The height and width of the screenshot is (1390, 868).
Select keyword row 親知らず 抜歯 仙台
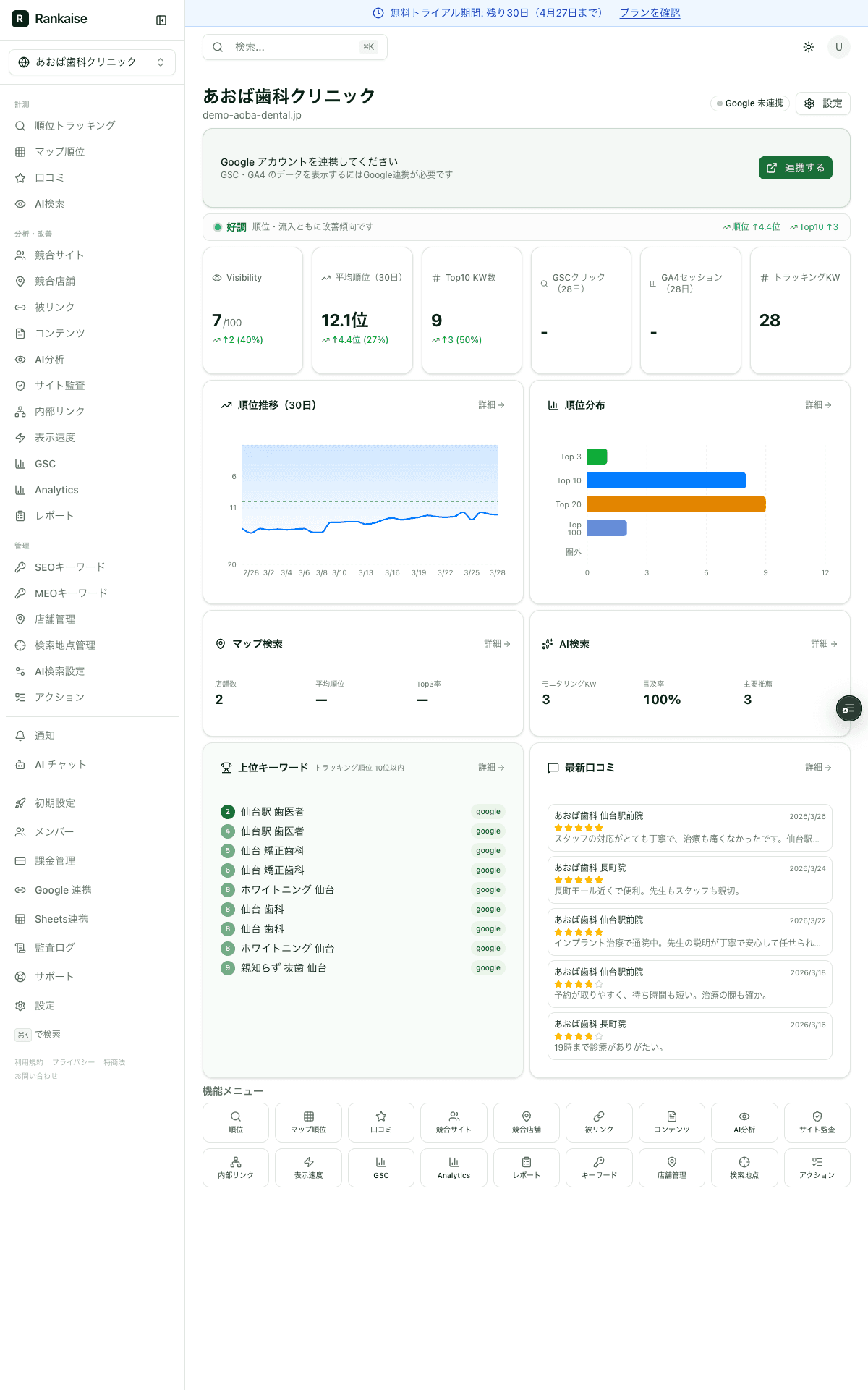tap(363, 968)
